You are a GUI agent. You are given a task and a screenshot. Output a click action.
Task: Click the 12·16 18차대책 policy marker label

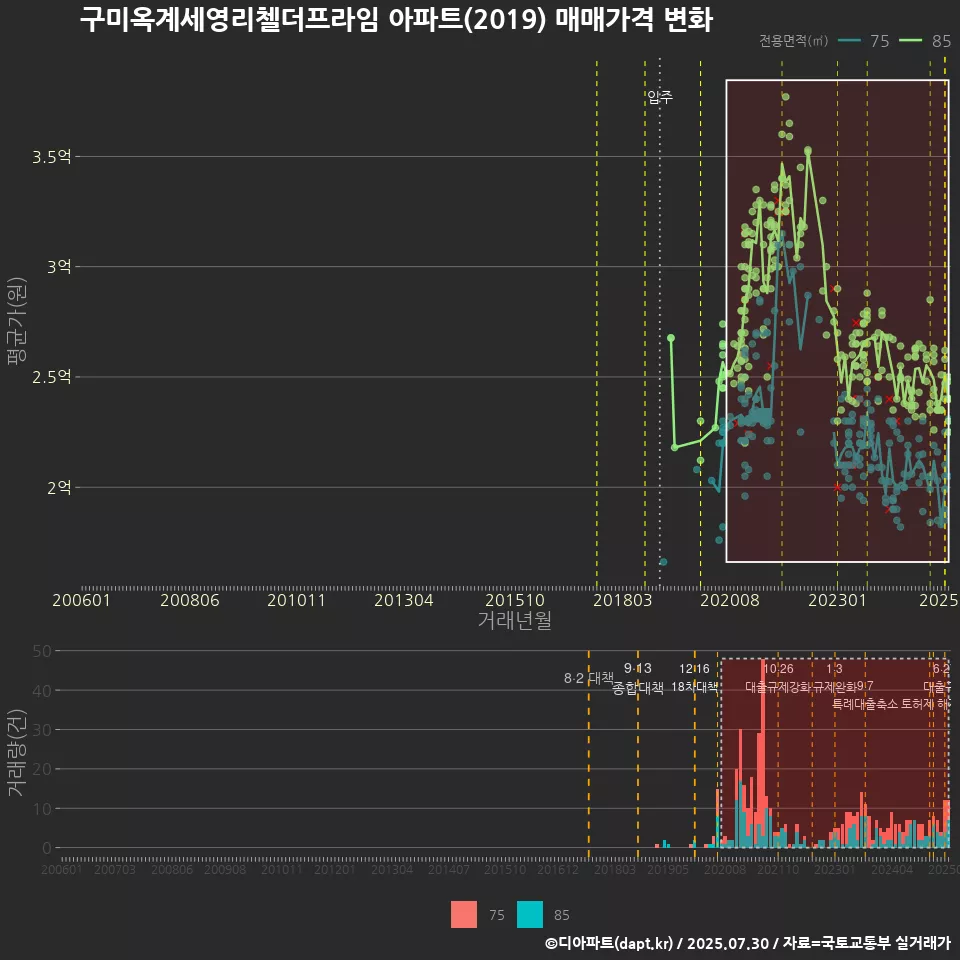tap(694, 678)
